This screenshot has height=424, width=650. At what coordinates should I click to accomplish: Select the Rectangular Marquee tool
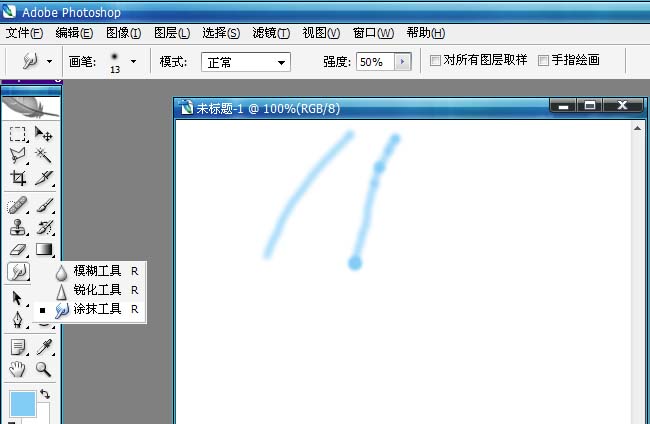[x=17, y=134]
